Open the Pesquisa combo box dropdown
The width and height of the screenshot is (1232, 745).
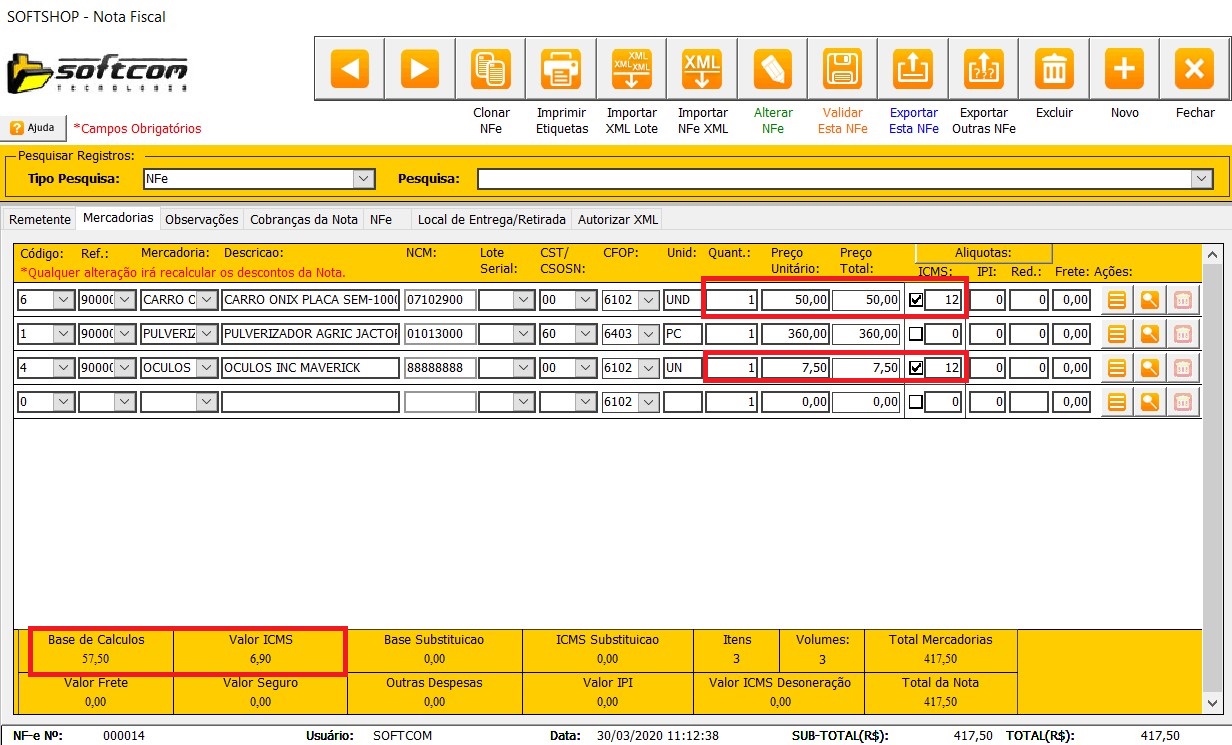tap(1201, 179)
